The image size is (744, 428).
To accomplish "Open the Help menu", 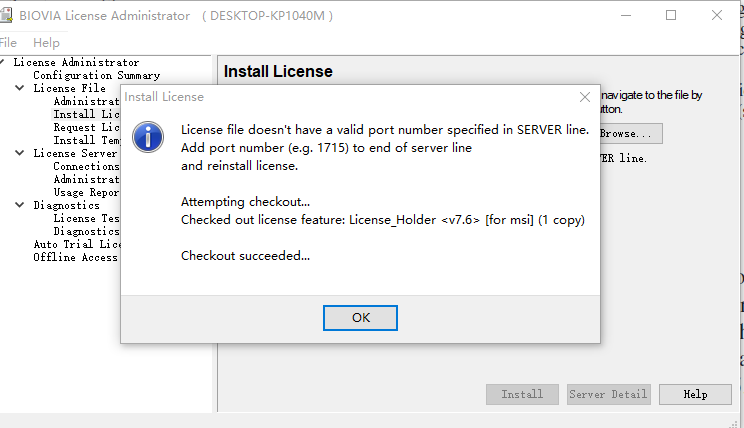I will [46, 43].
